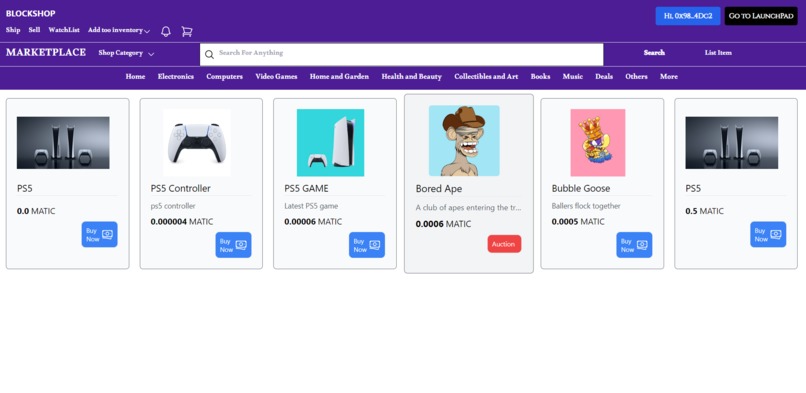Image resolution: width=806 pixels, height=393 pixels.
Task: Open the More menu item
Action: 669,77
